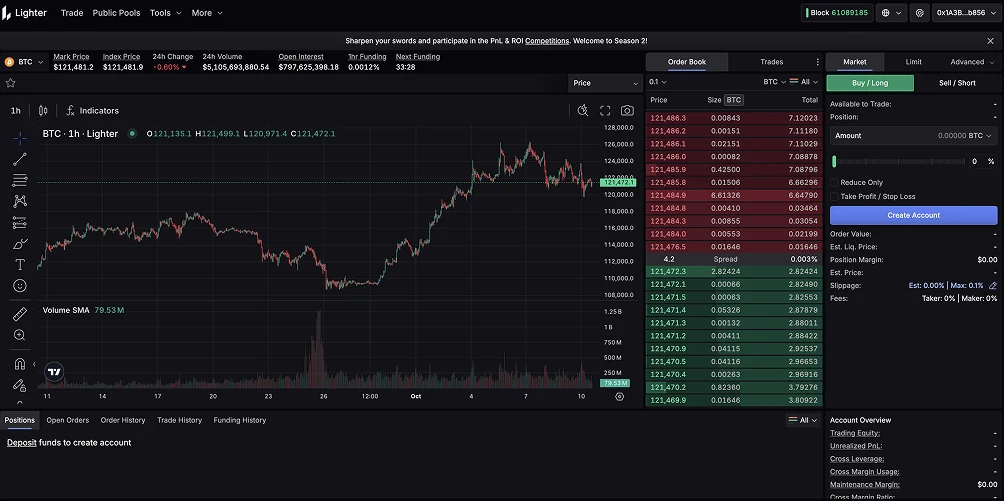Open the Trade page
This screenshot has height=501, width=1004.
click(x=72, y=13)
